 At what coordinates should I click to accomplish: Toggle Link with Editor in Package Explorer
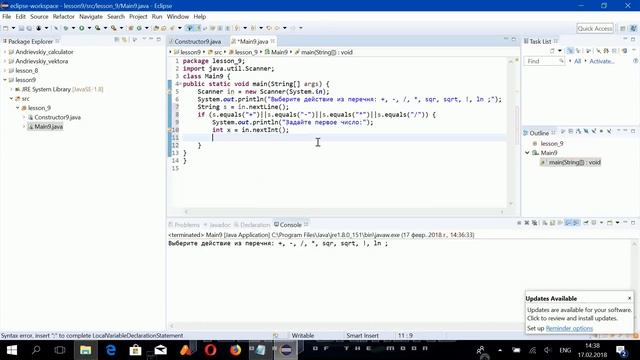124,40
